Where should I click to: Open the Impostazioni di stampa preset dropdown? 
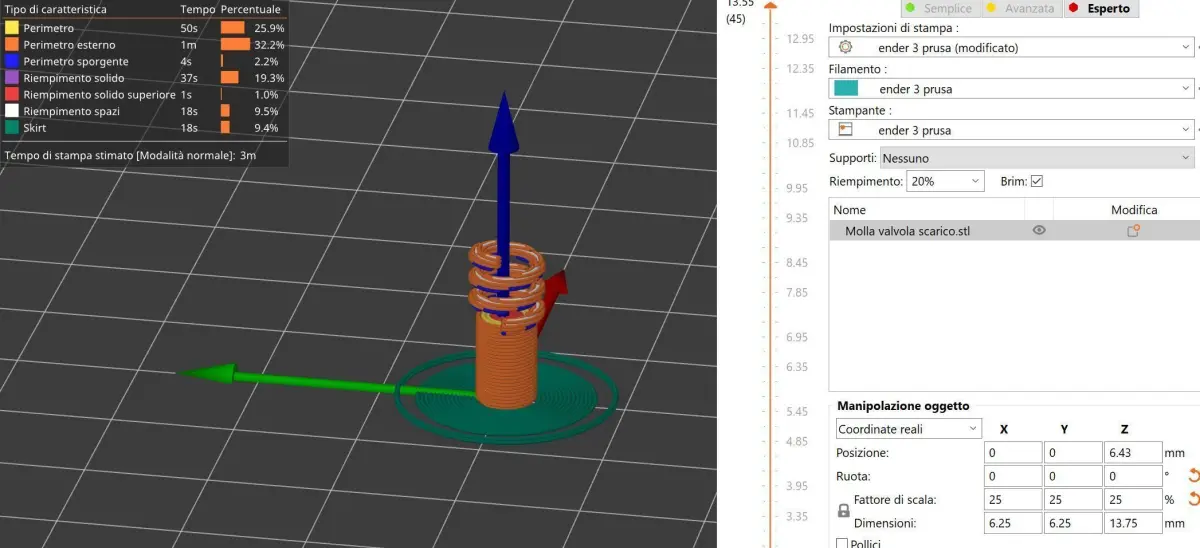coord(1011,47)
